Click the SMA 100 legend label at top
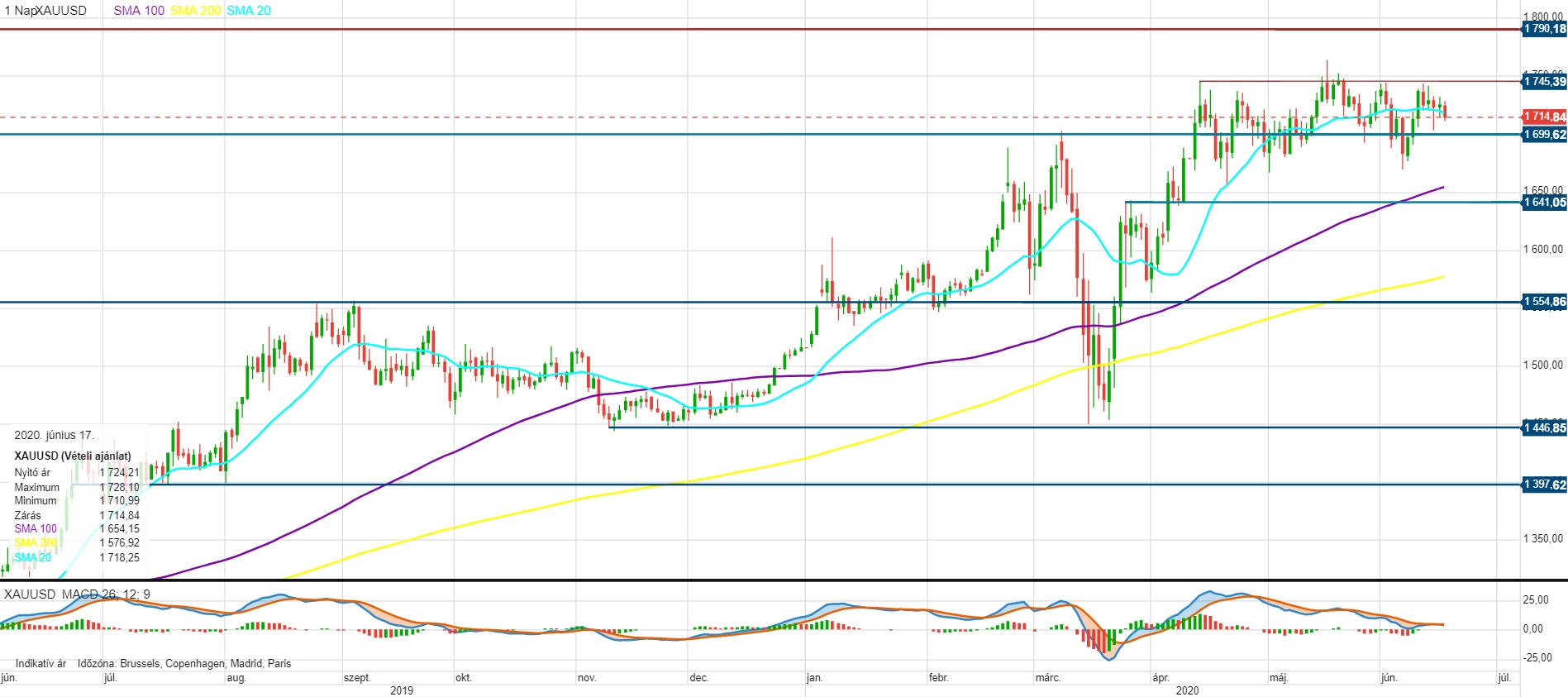This screenshot has height=697, width=1568. 139,11
